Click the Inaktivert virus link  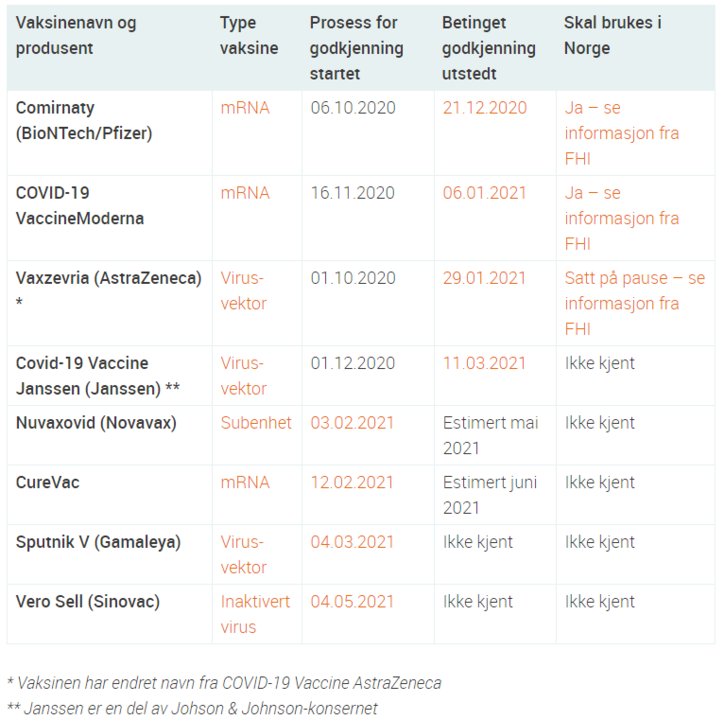tap(255, 614)
